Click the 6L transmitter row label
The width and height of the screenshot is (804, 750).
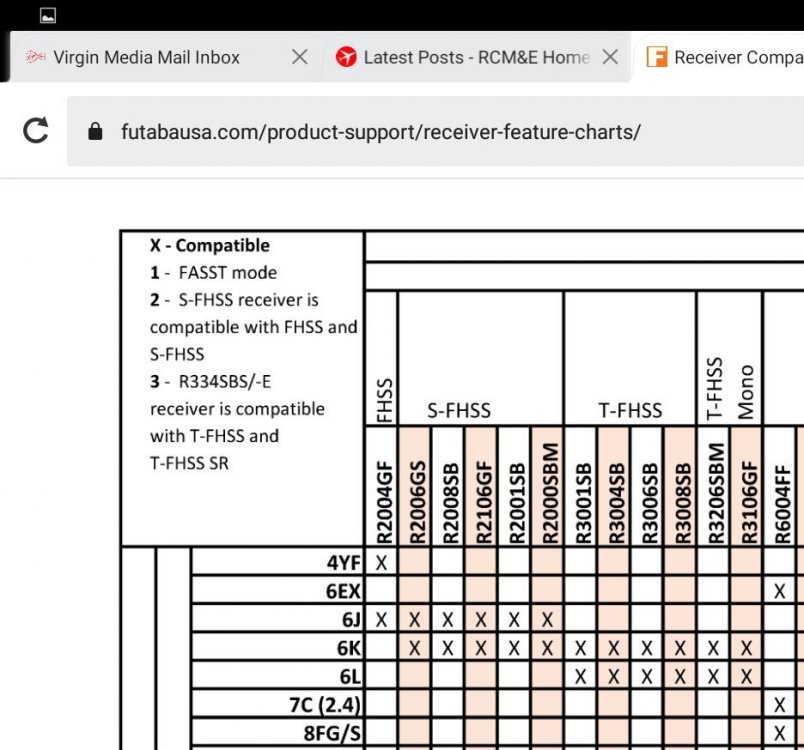point(350,677)
